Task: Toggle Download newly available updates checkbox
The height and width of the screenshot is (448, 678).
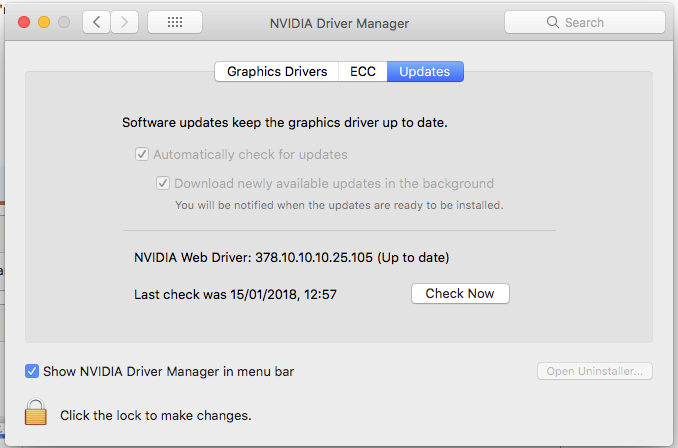Action: point(163,183)
